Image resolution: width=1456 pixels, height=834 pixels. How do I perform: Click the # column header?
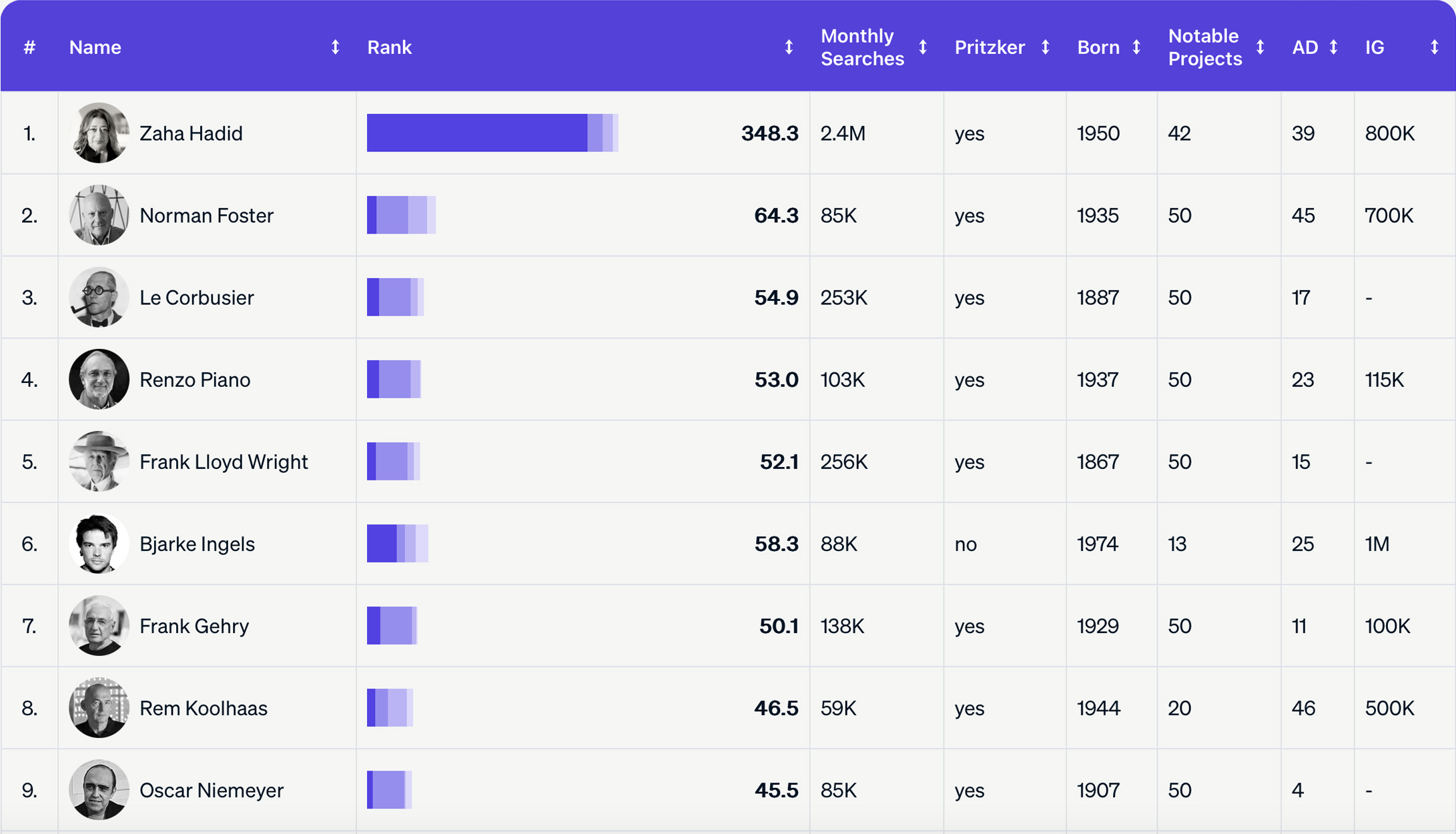tap(29, 47)
